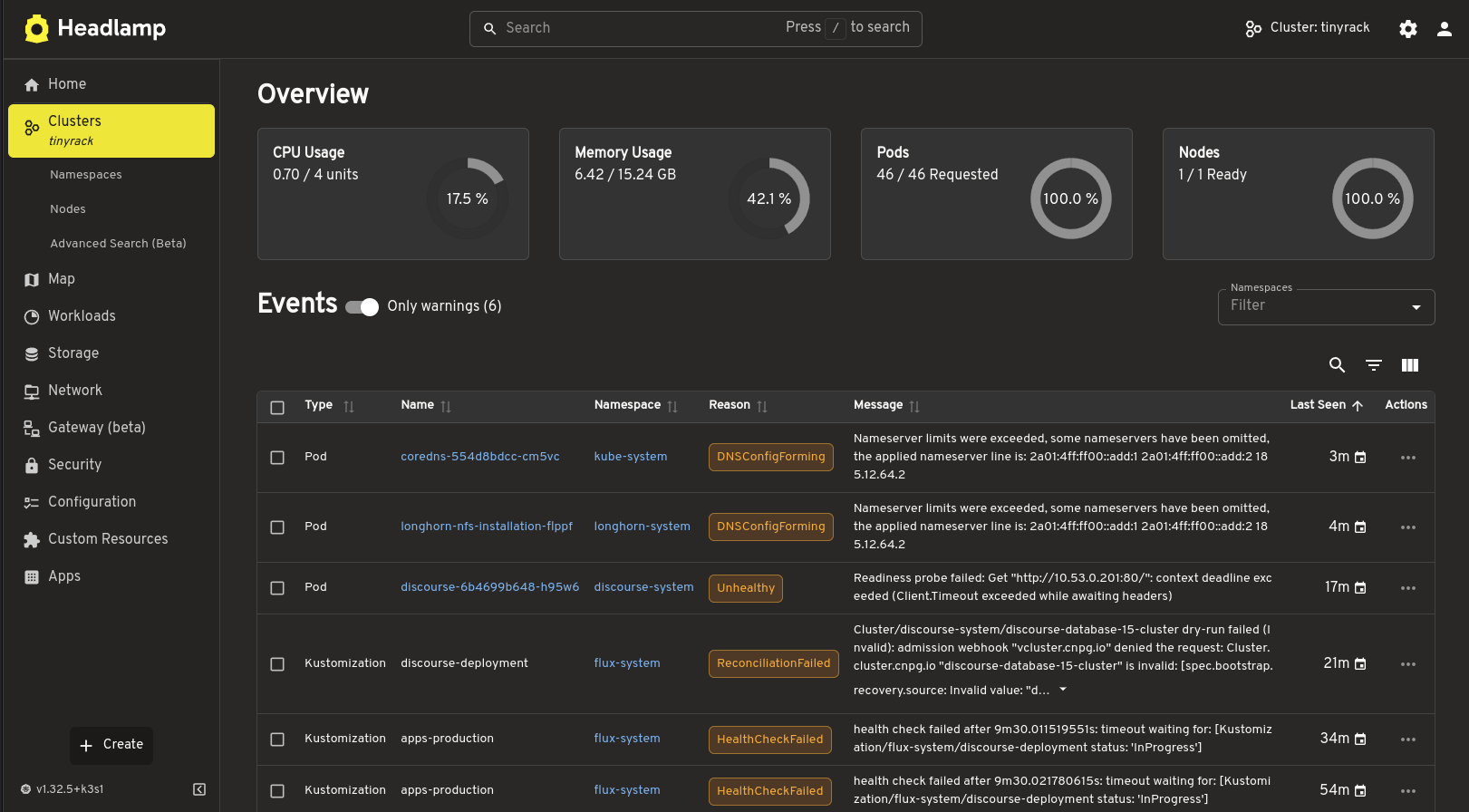Click the Network sidebar icon
Viewport: 1469px width, 812px height.
[x=32, y=391]
